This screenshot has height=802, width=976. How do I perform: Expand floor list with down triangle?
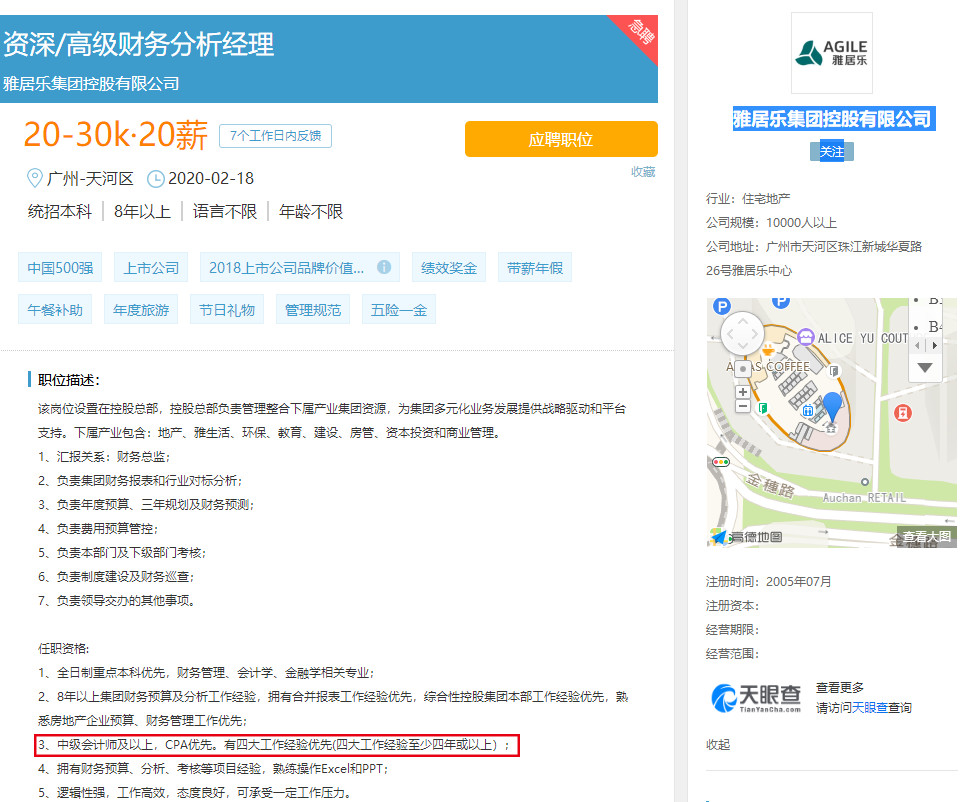point(925,367)
